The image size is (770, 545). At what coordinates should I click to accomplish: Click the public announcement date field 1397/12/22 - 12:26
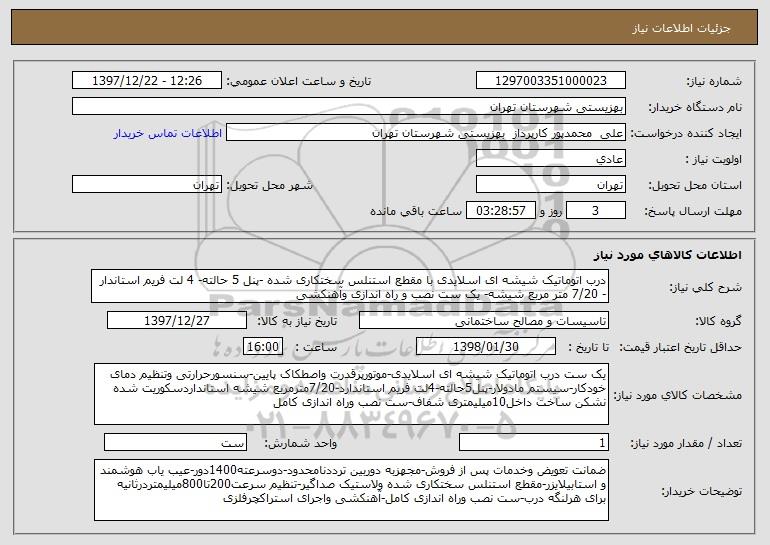pyautogui.click(x=147, y=81)
